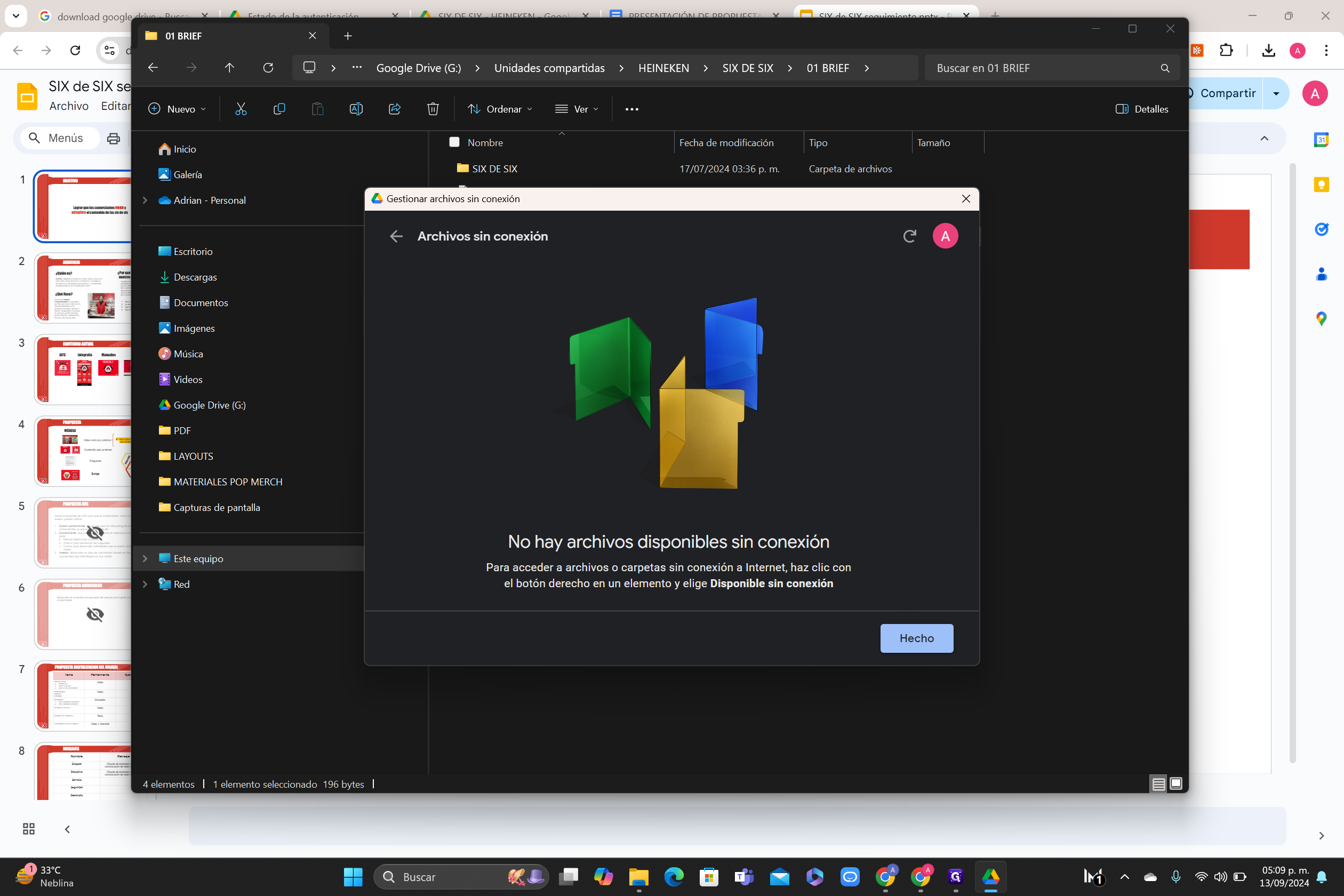Click the Slides vertical scrollbar
This screenshot has height=896, width=1344.
point(1293,463)
